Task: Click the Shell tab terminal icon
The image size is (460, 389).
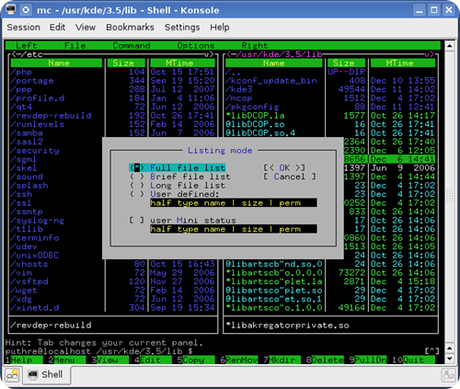Action: 33,375
